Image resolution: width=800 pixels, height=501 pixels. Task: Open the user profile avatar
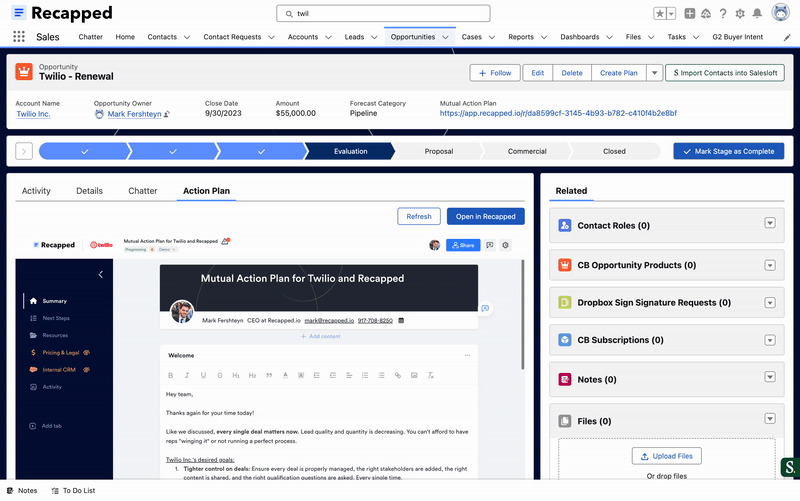(x=780, y=12)
